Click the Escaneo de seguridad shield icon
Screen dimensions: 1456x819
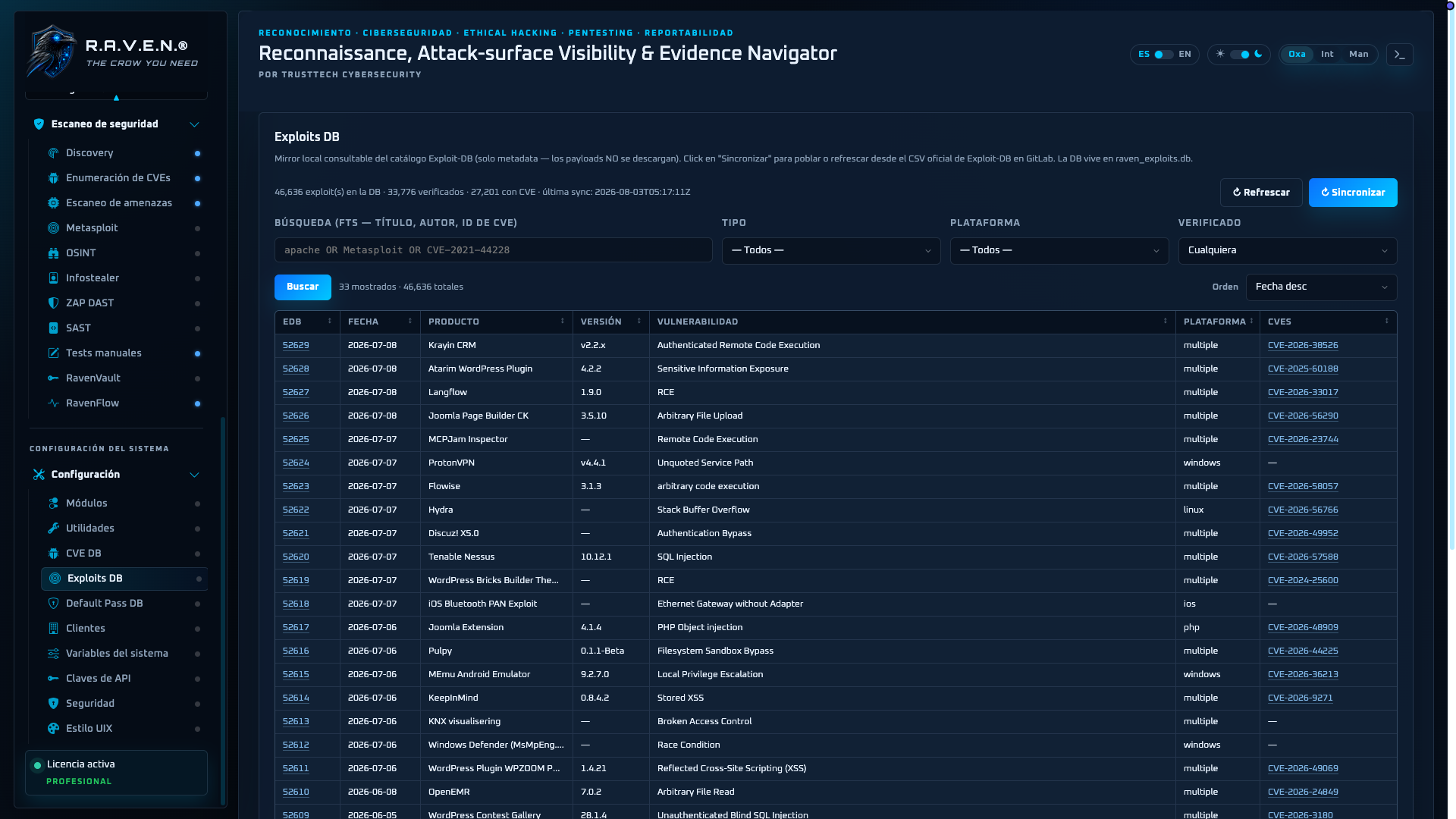click(x=39, y=124)
